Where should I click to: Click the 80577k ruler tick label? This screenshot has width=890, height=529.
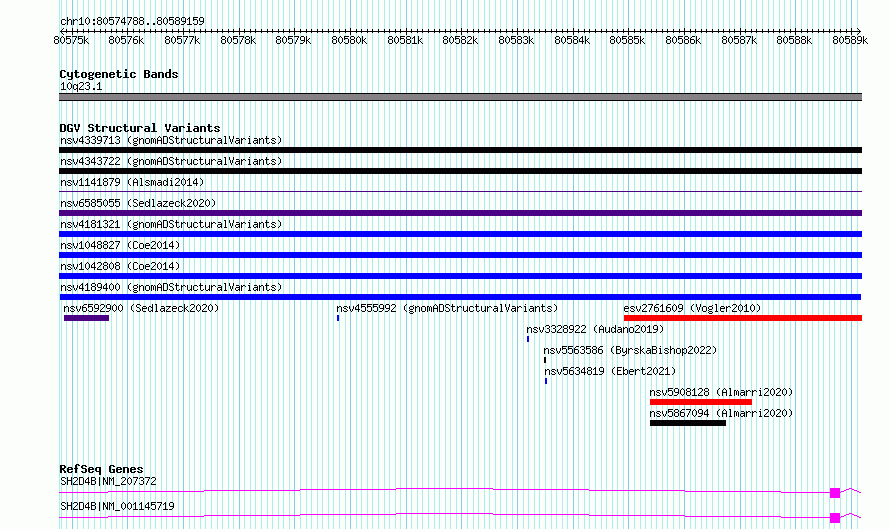(x=182, y=40)
